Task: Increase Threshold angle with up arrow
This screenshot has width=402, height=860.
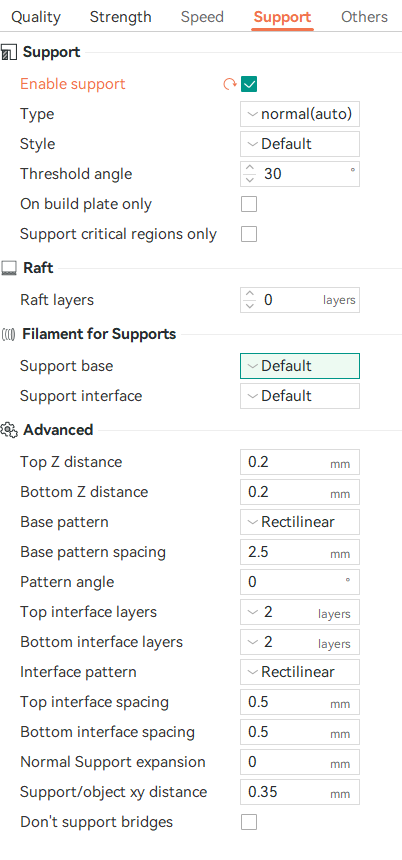Action: (x=250, y=168)
